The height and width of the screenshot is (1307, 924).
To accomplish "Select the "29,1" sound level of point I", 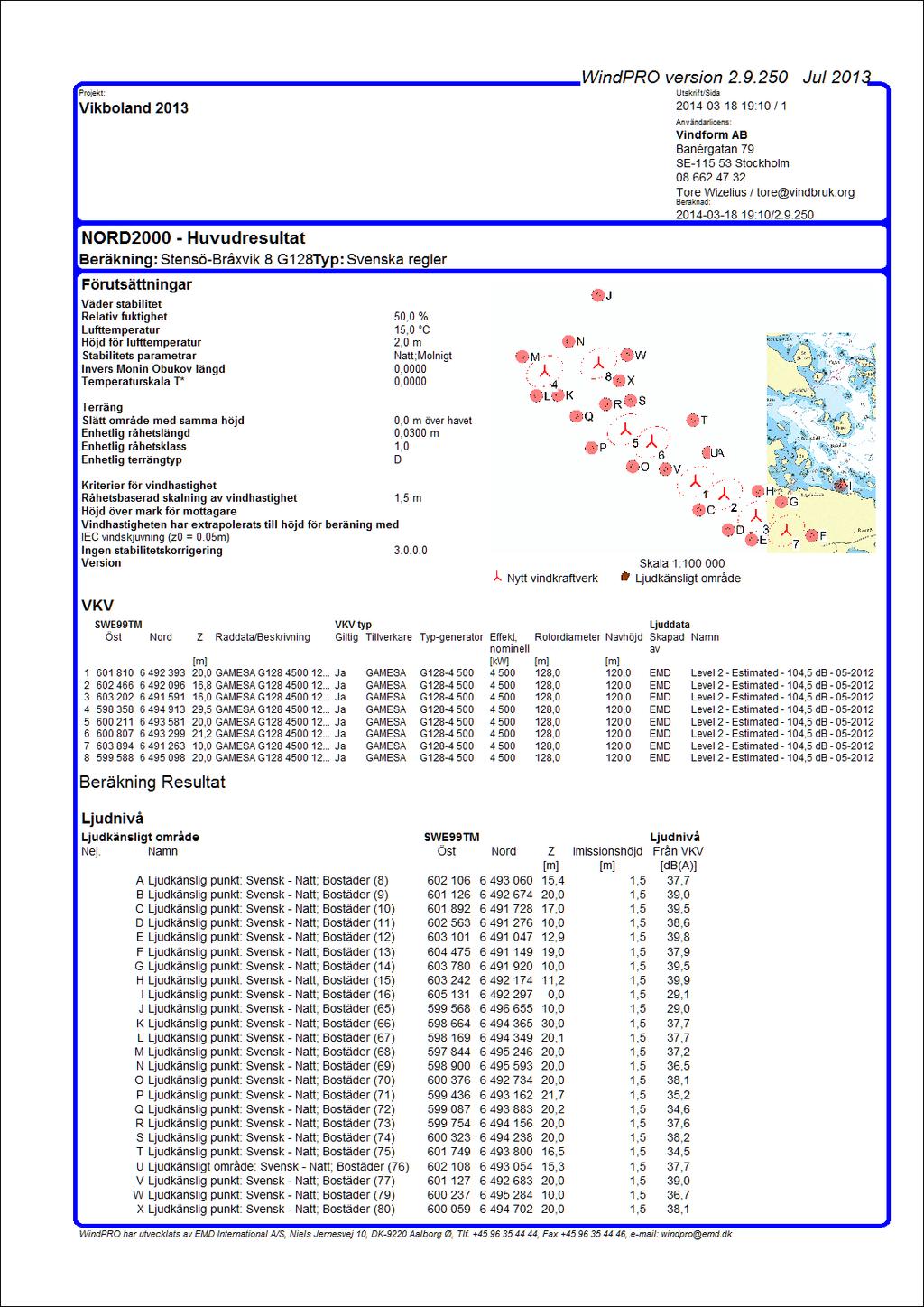I will [x=679, y=995].
